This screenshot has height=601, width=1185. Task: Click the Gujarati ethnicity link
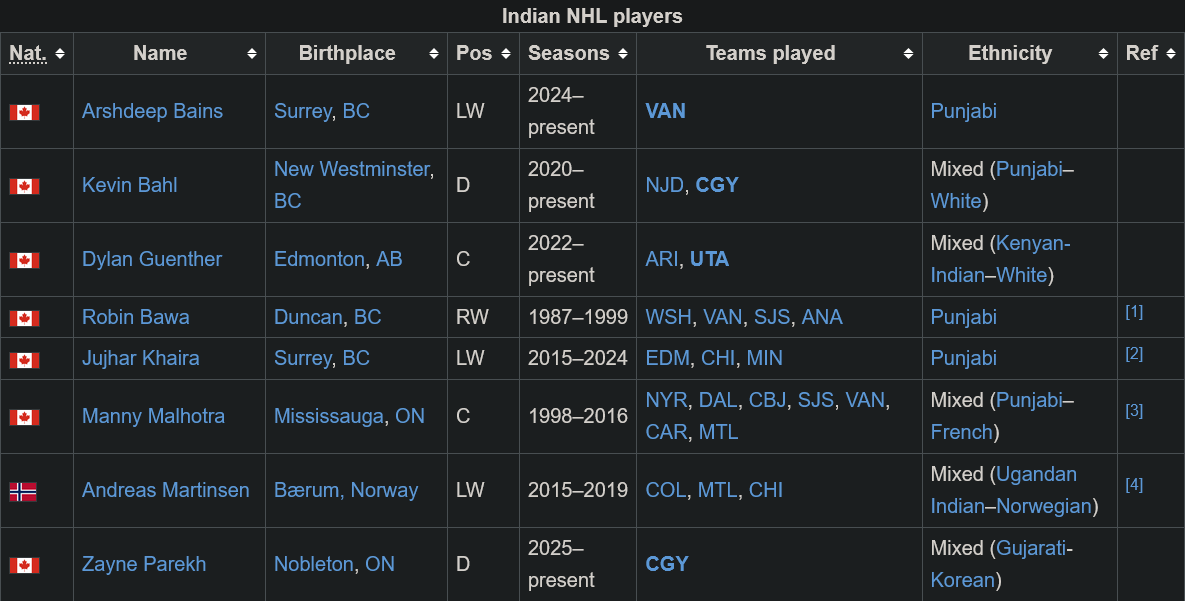[1031, 548]
